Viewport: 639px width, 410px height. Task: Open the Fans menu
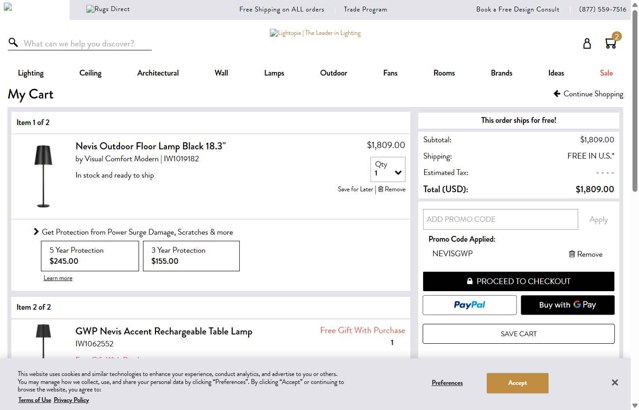coord(390,73)
